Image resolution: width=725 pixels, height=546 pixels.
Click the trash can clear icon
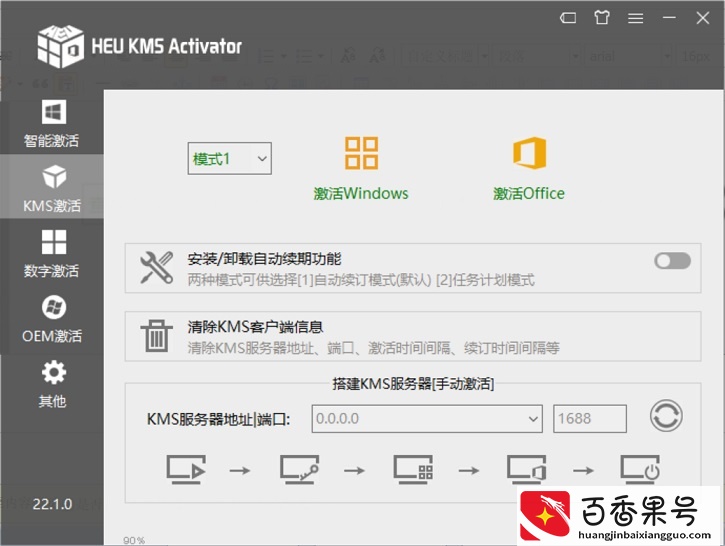click(x=156, y=336)
